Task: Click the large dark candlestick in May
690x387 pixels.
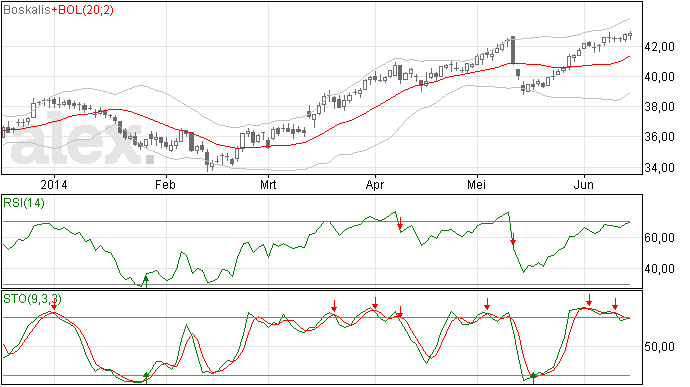Action: [513, 50]
